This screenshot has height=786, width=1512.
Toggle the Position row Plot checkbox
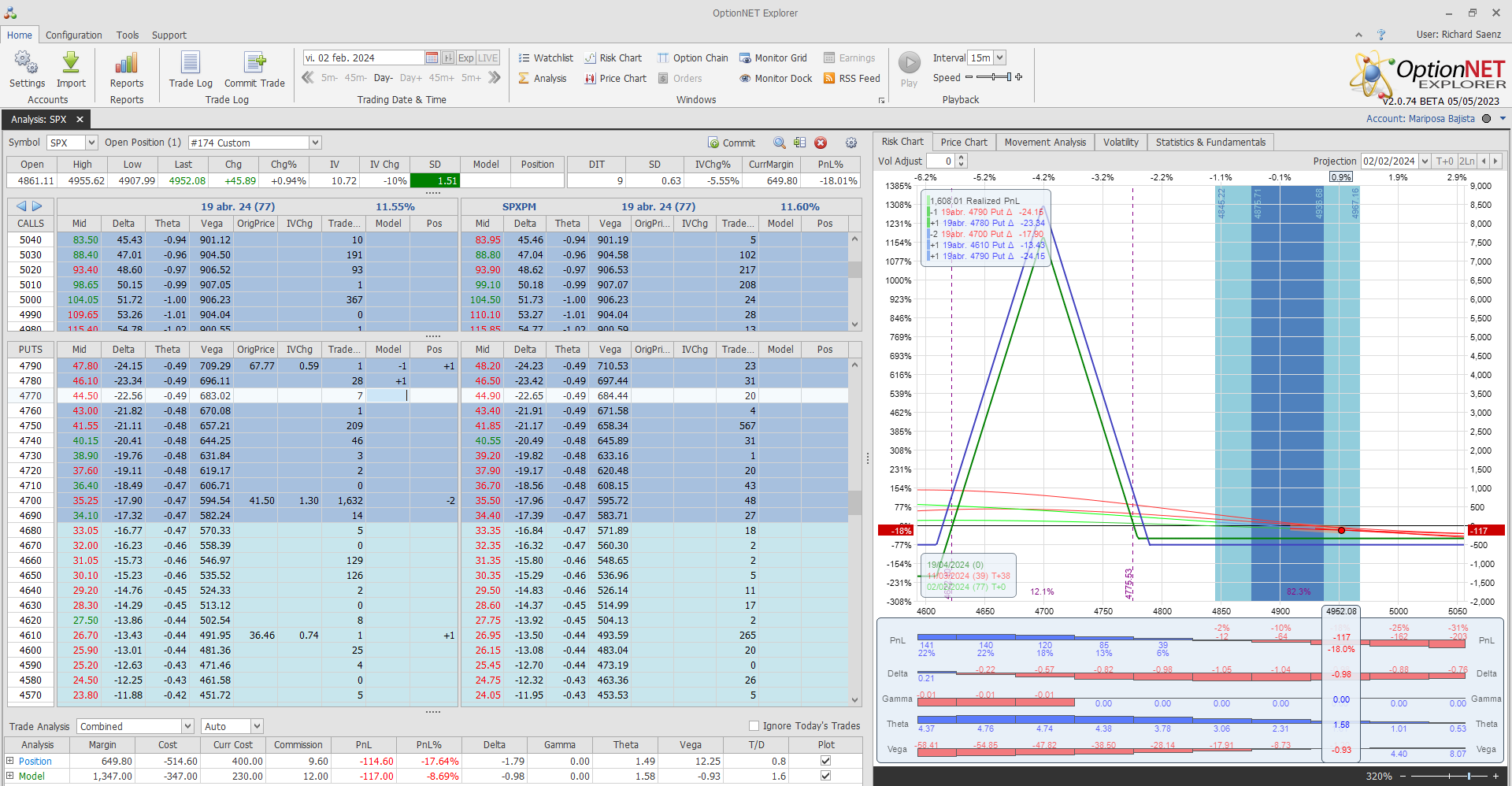825,761
